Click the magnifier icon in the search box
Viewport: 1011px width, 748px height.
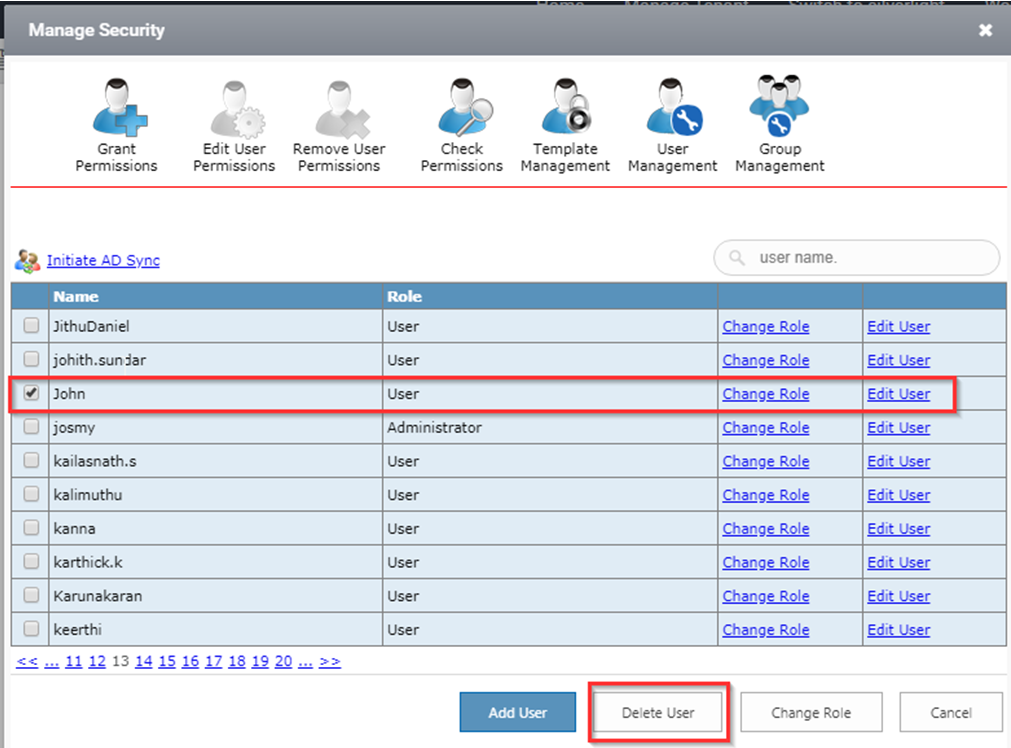click(x=736, y=258)
